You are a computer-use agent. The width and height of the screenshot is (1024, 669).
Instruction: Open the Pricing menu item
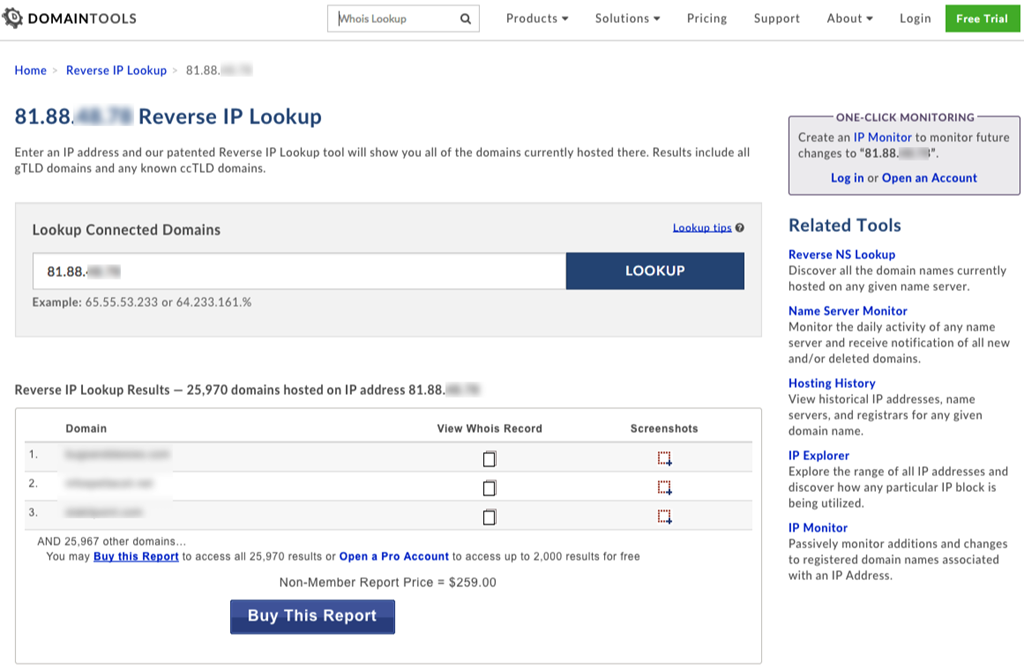pos(707,18)
